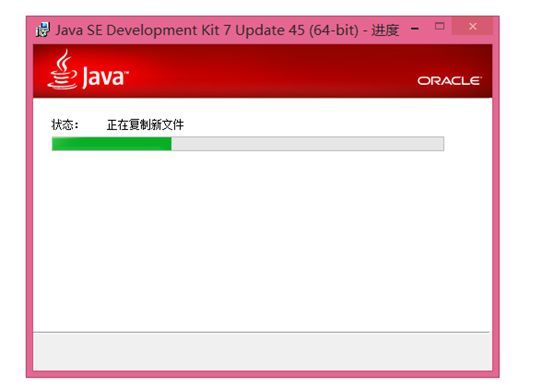The height and width of the screenshot is (389, 554).
Task: Click the ORACLE logo in the banner
Action: (449, 81)
